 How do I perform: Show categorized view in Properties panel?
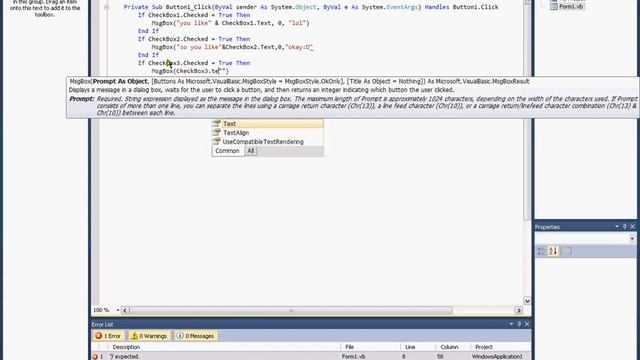pos(541,251)
